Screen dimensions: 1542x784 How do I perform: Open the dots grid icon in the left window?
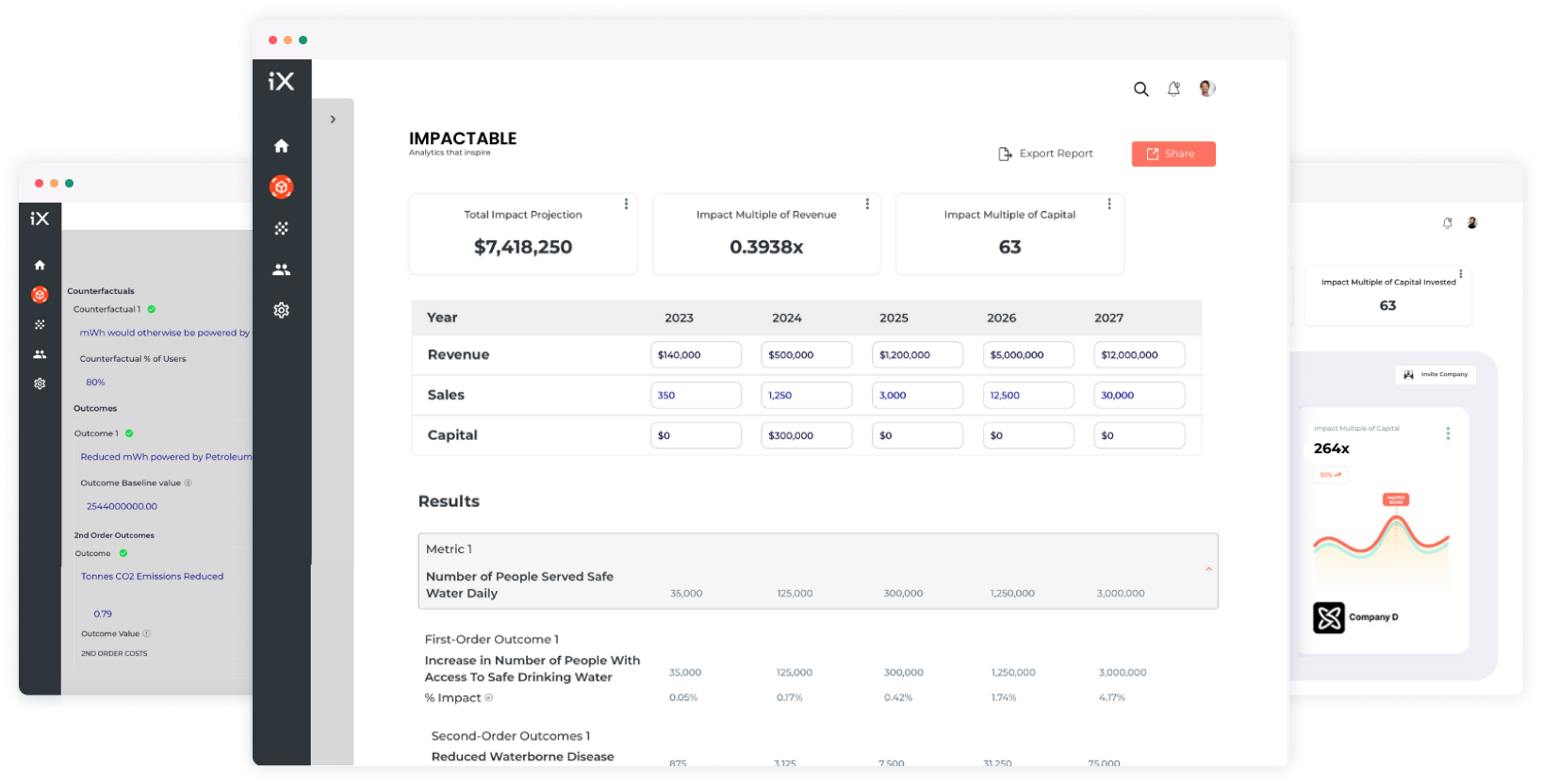tap(40, 324)
